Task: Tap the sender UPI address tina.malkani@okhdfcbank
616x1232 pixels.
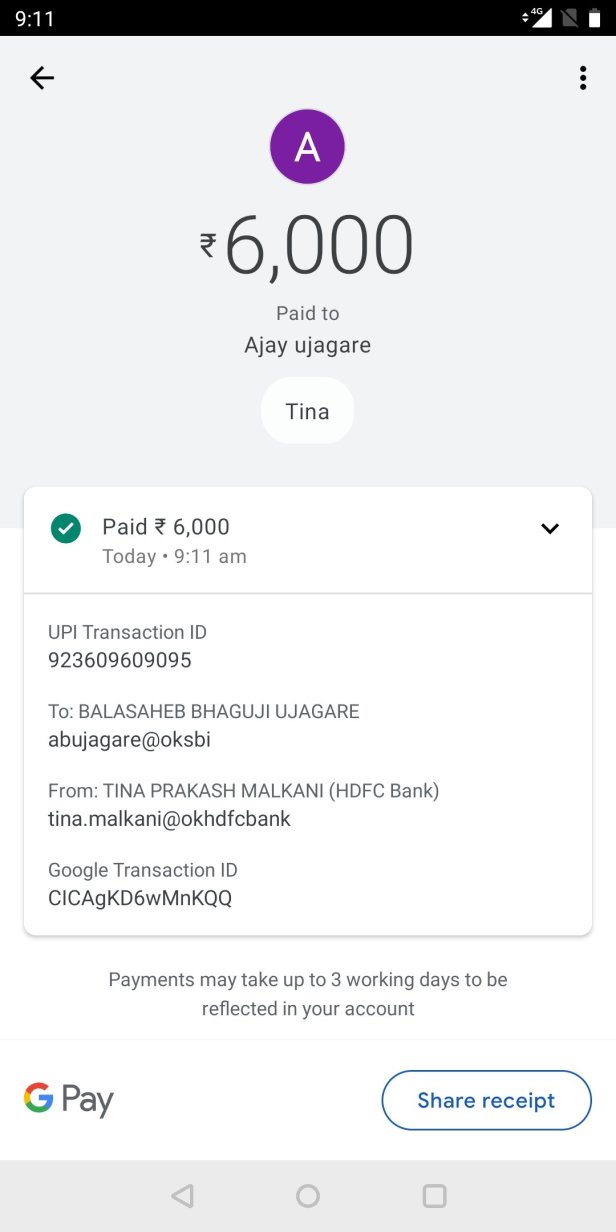Action: point(169,819)
